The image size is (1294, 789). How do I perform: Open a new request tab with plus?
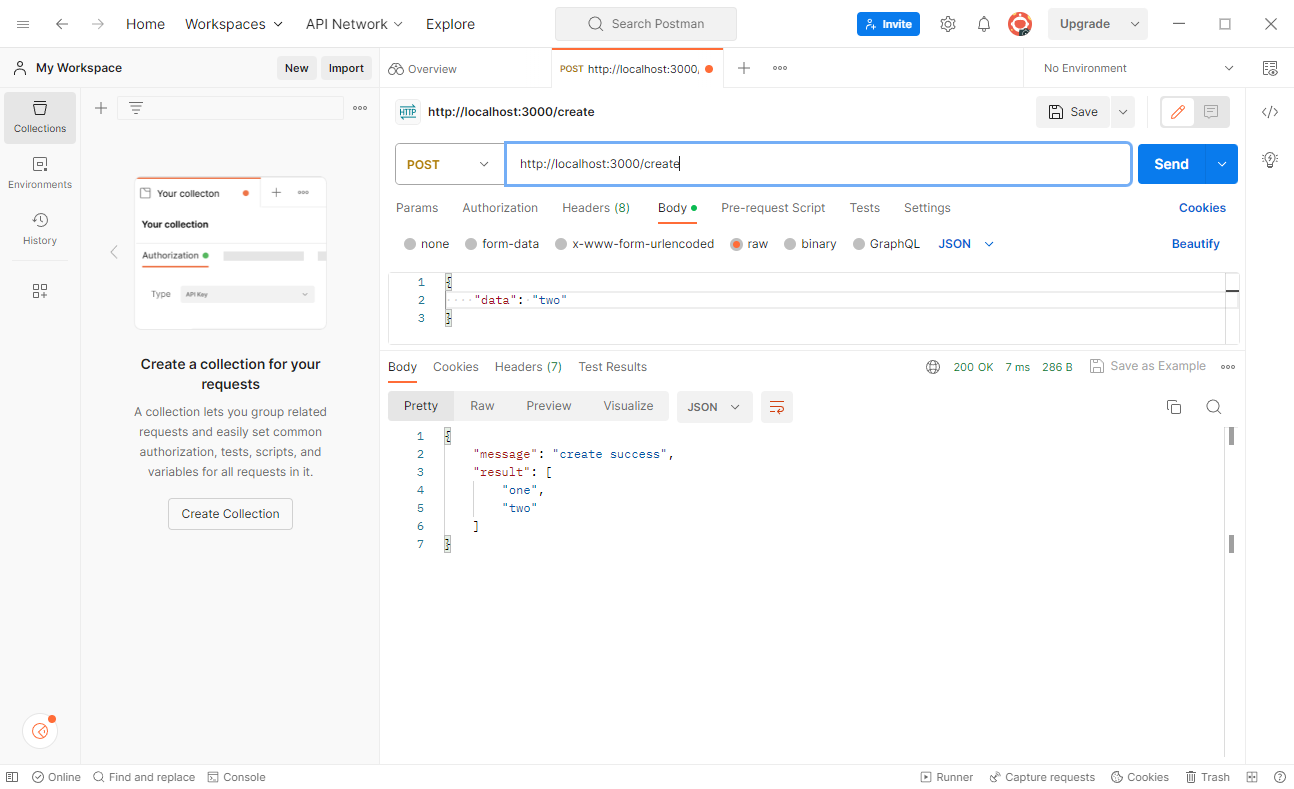click(x=744, y=68)
